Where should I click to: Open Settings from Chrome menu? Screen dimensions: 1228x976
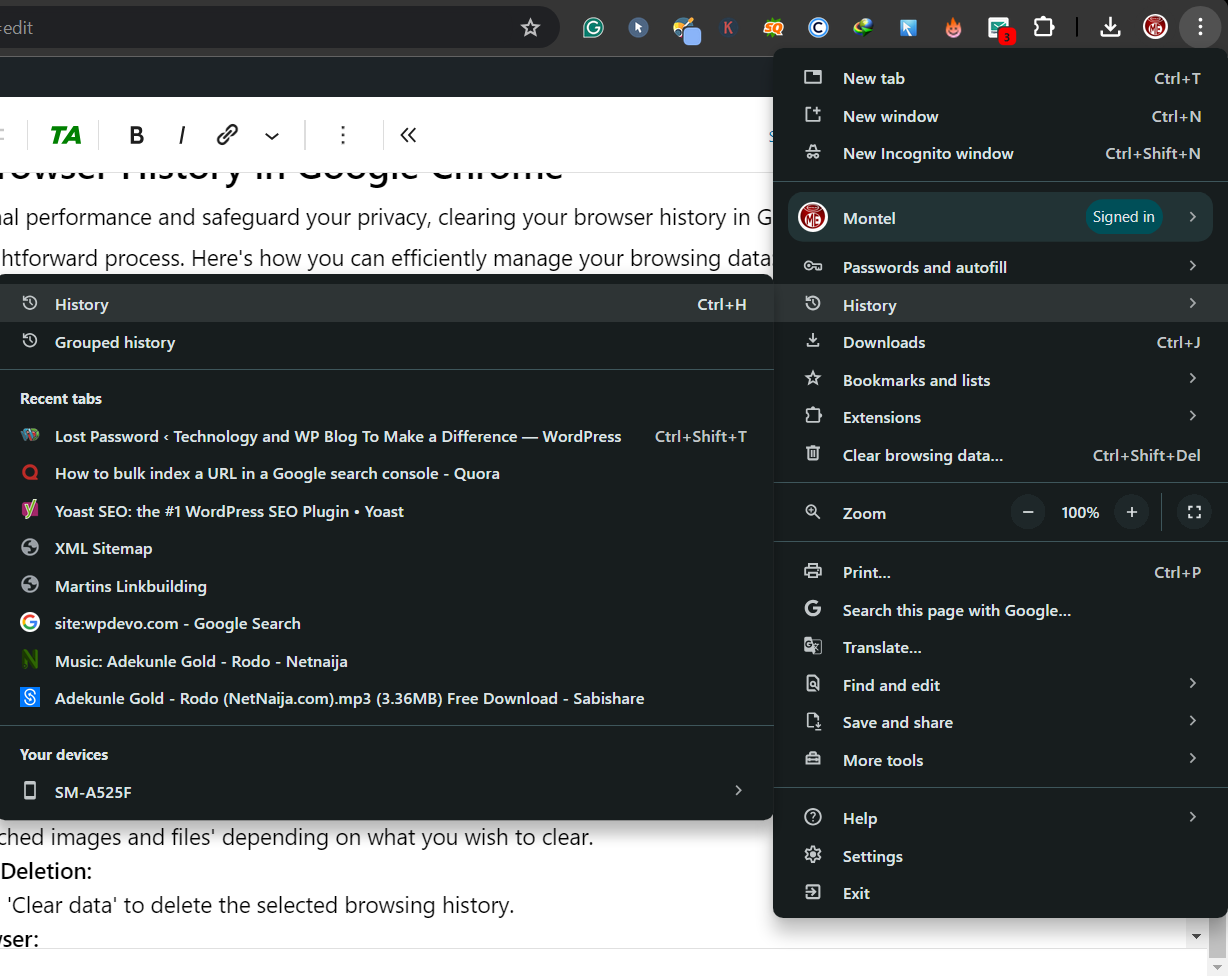tap(1000, 856)
